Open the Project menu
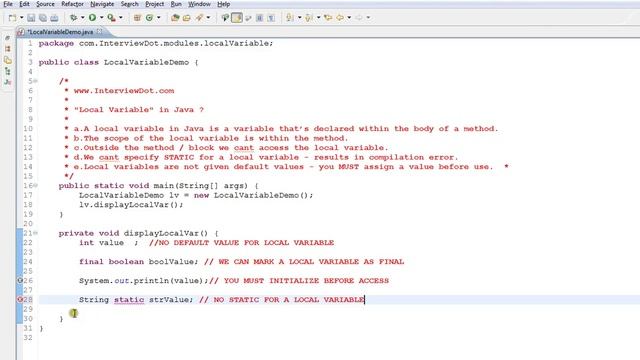Viewport: 640px width, 360px height. pyautogui.click(x=155, y=4)
